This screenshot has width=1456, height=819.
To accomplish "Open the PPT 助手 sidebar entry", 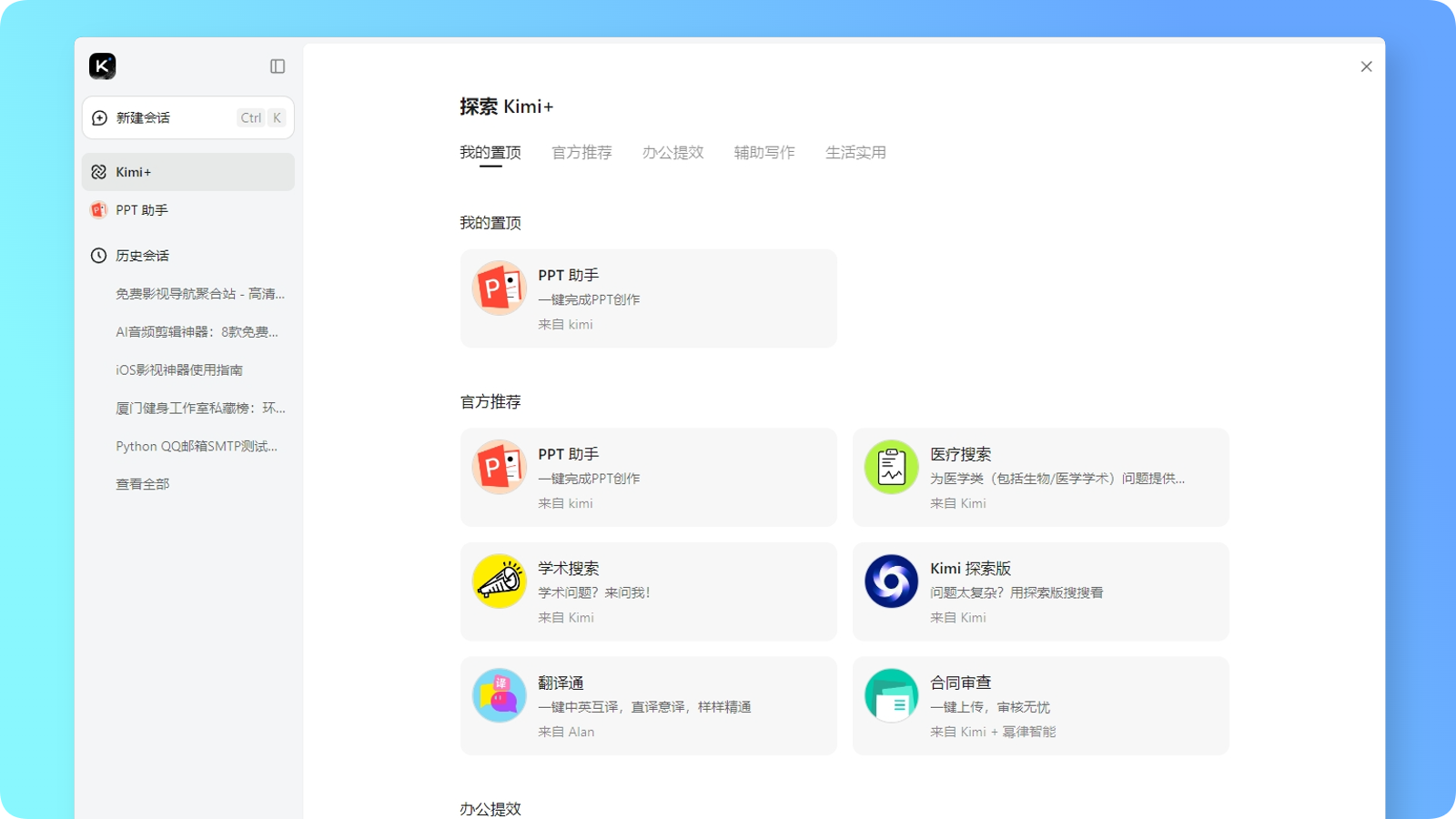I will [188, 210].
